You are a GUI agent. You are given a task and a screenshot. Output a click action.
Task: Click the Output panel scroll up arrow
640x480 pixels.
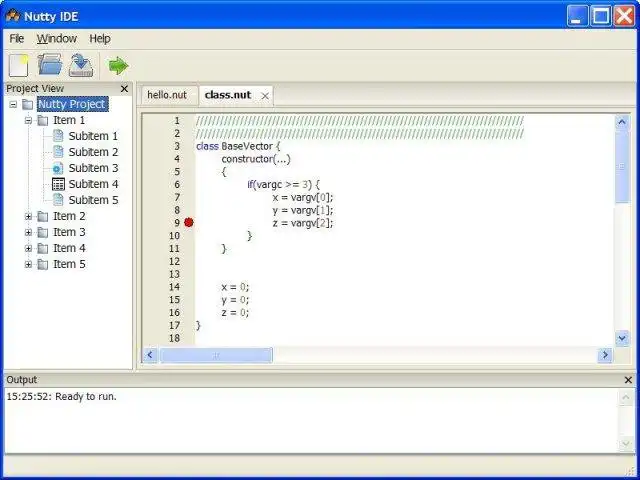[627, 397]
